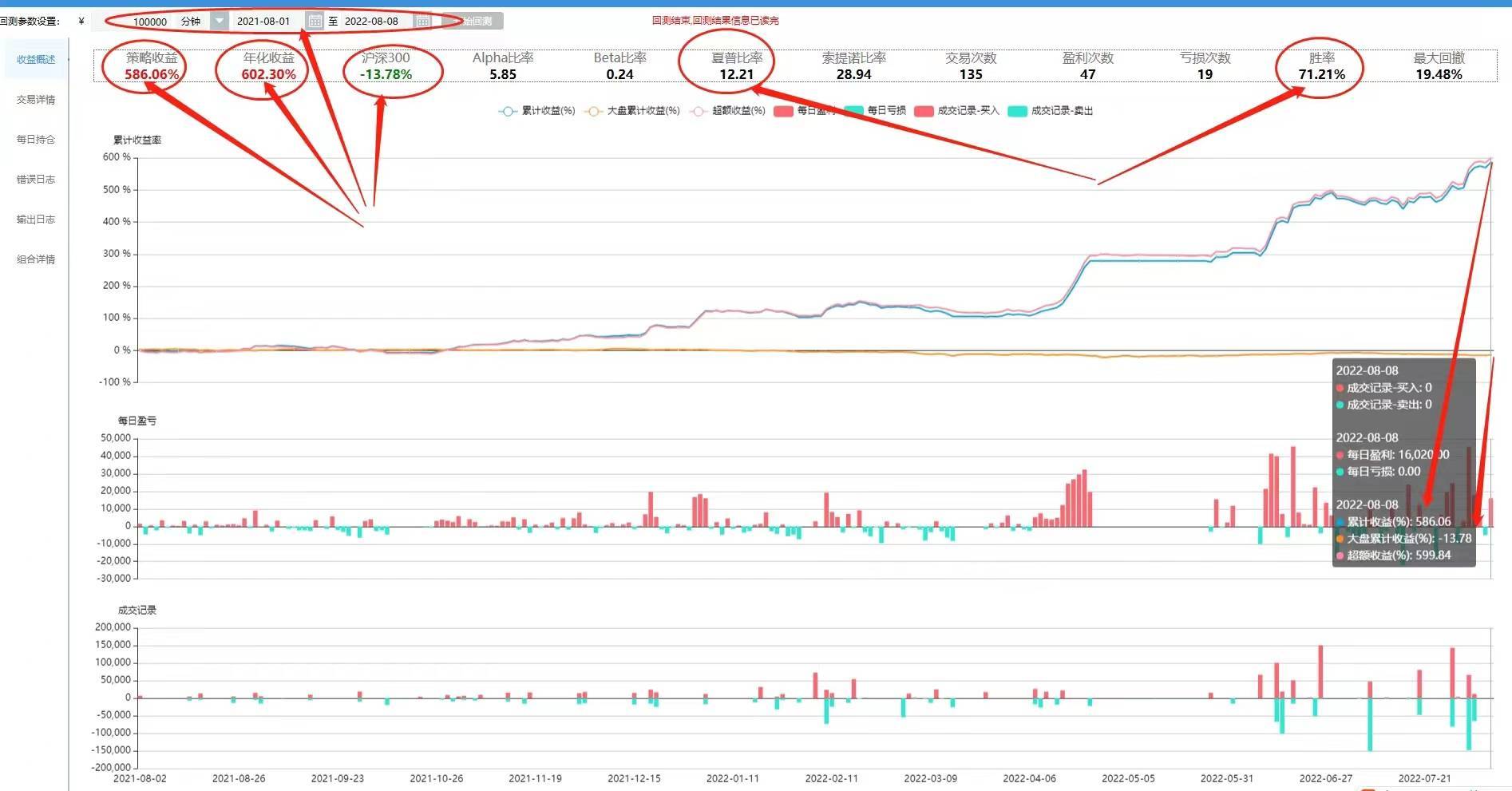This screenshot has height=791, width=1512.
Task: Click the 盈利次数 value 47
Action: (x=1088, y=74)
